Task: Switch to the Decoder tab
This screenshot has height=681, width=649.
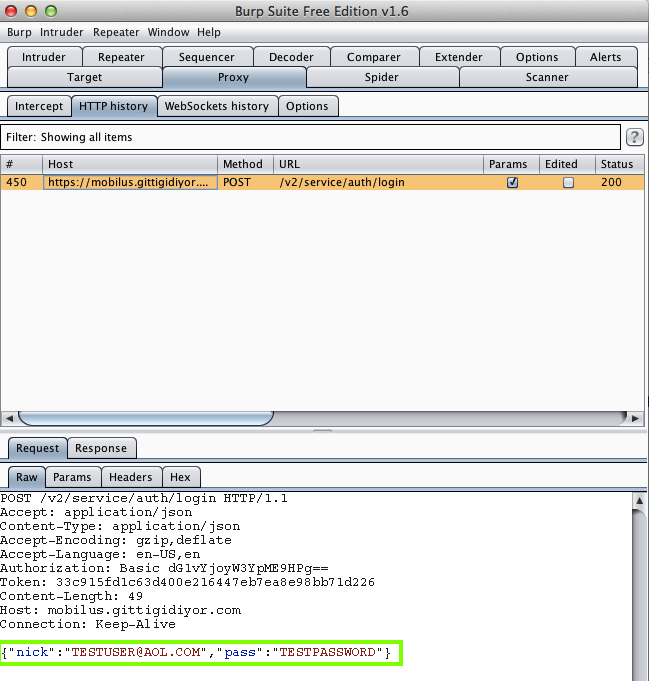Action: (291, 57)
